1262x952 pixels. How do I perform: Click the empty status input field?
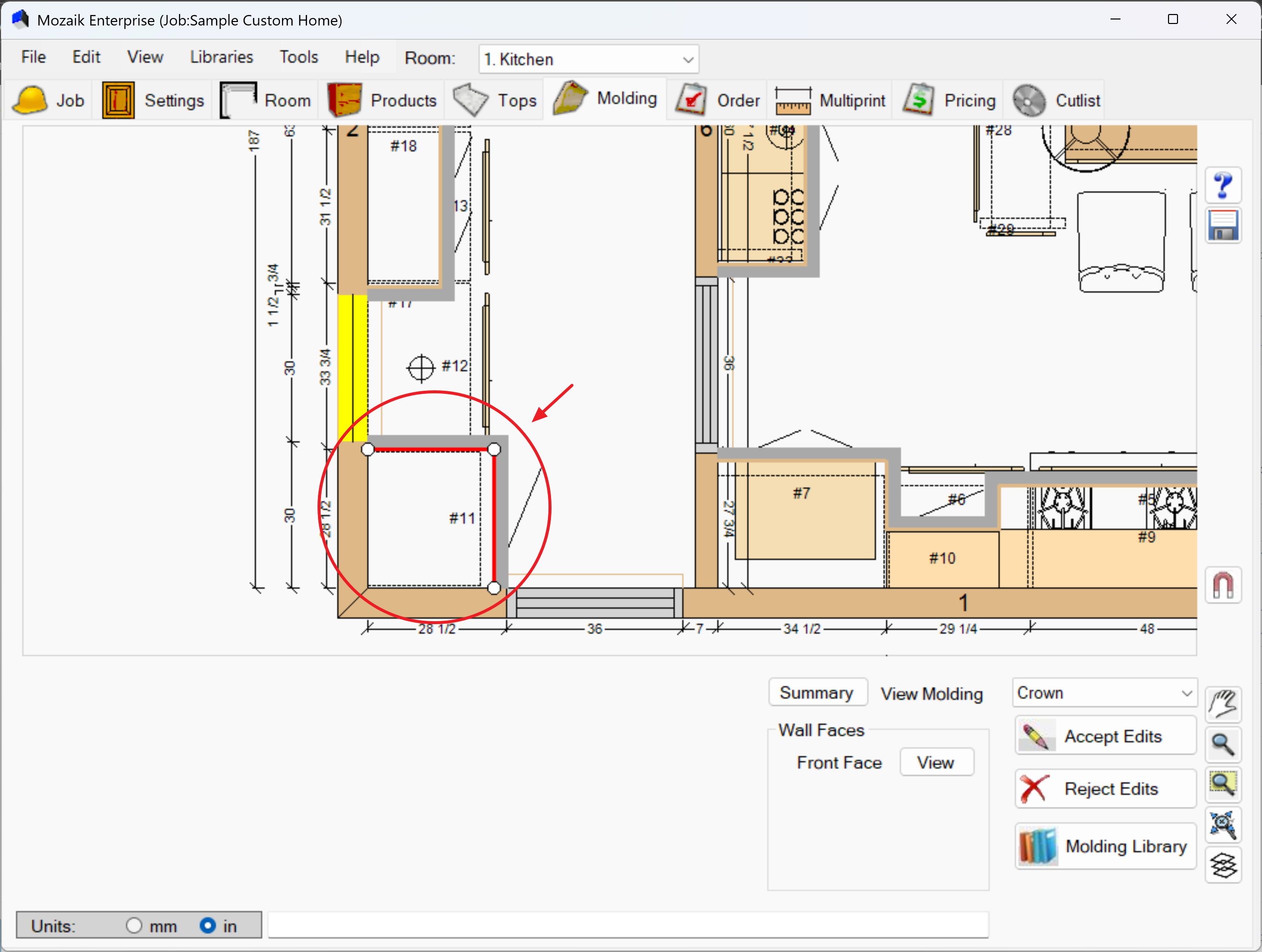pyautogui.click(x=627, y=925)
